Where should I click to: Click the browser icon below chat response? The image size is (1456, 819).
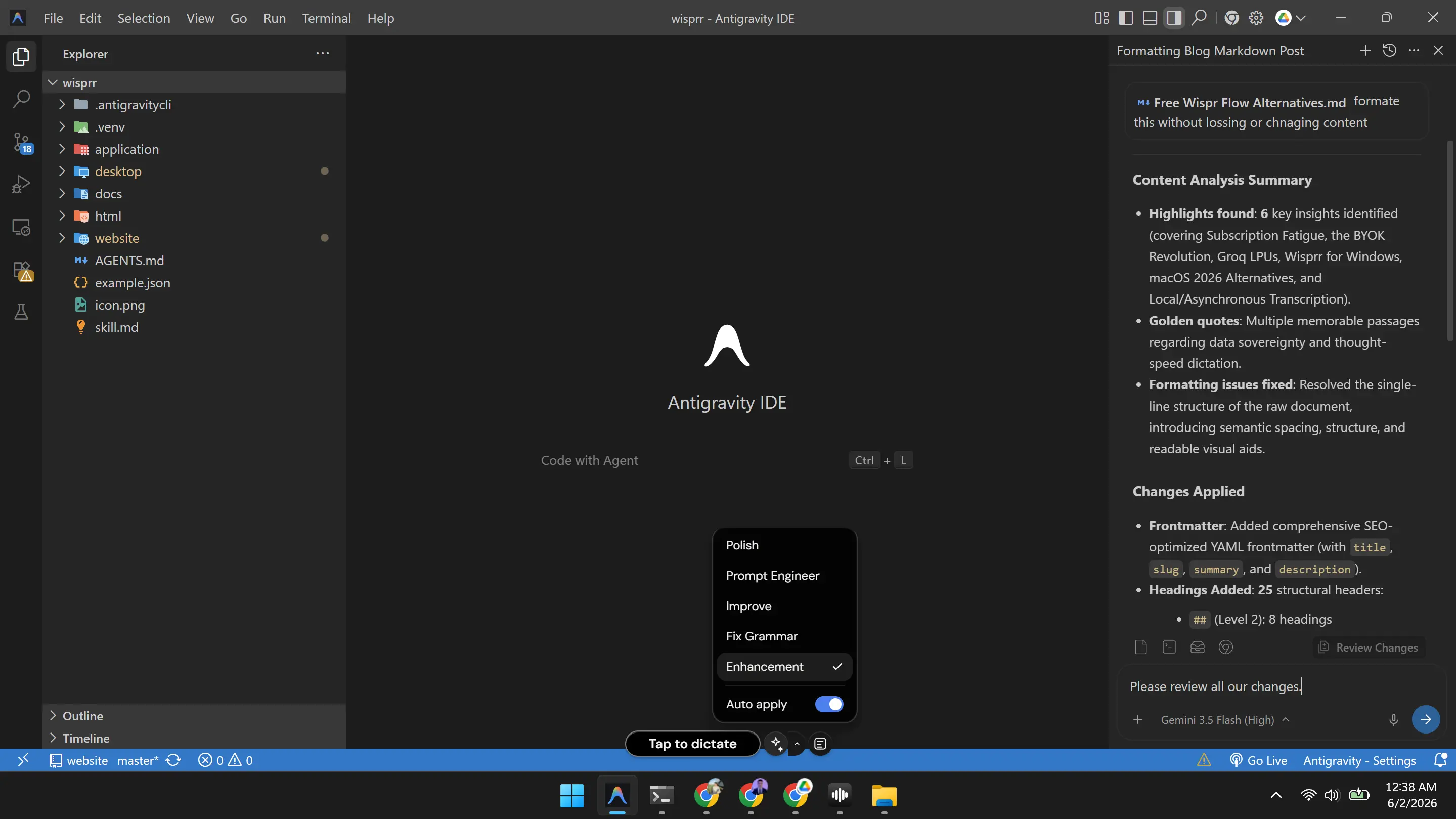click(x=1225, y=647)
